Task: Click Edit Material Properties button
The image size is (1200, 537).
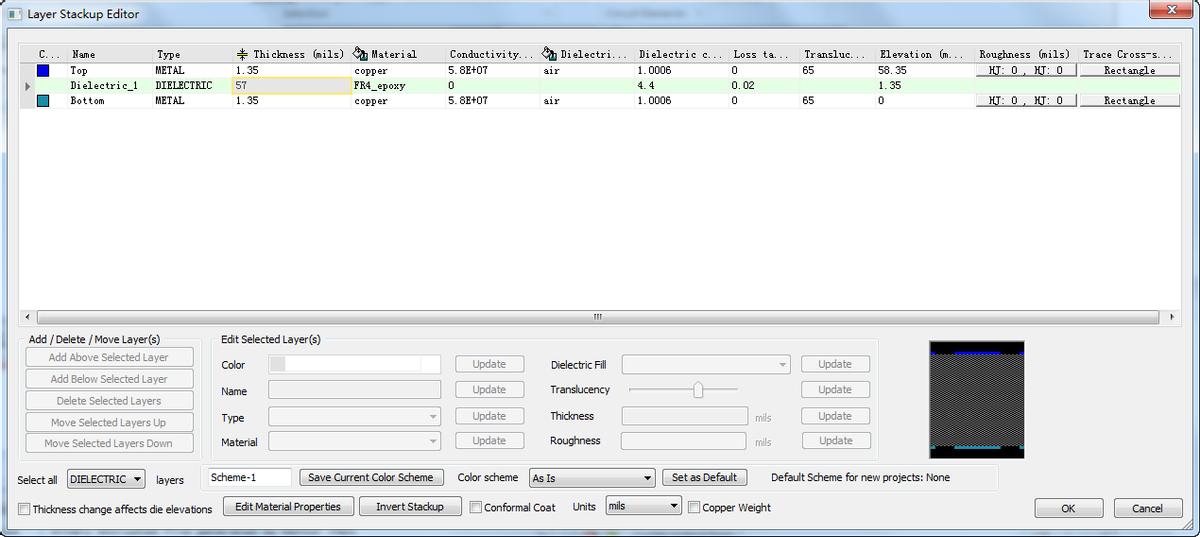Action: tap(288, 507)
